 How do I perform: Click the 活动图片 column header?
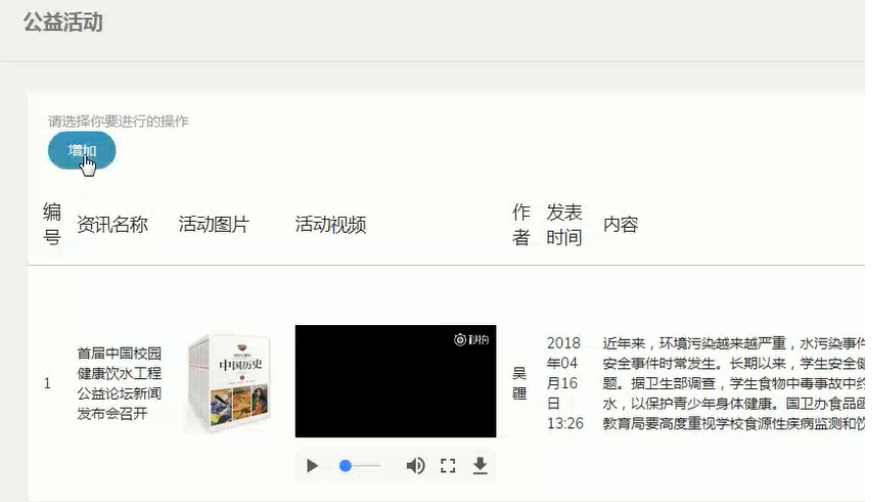click(x=214, y=224)
